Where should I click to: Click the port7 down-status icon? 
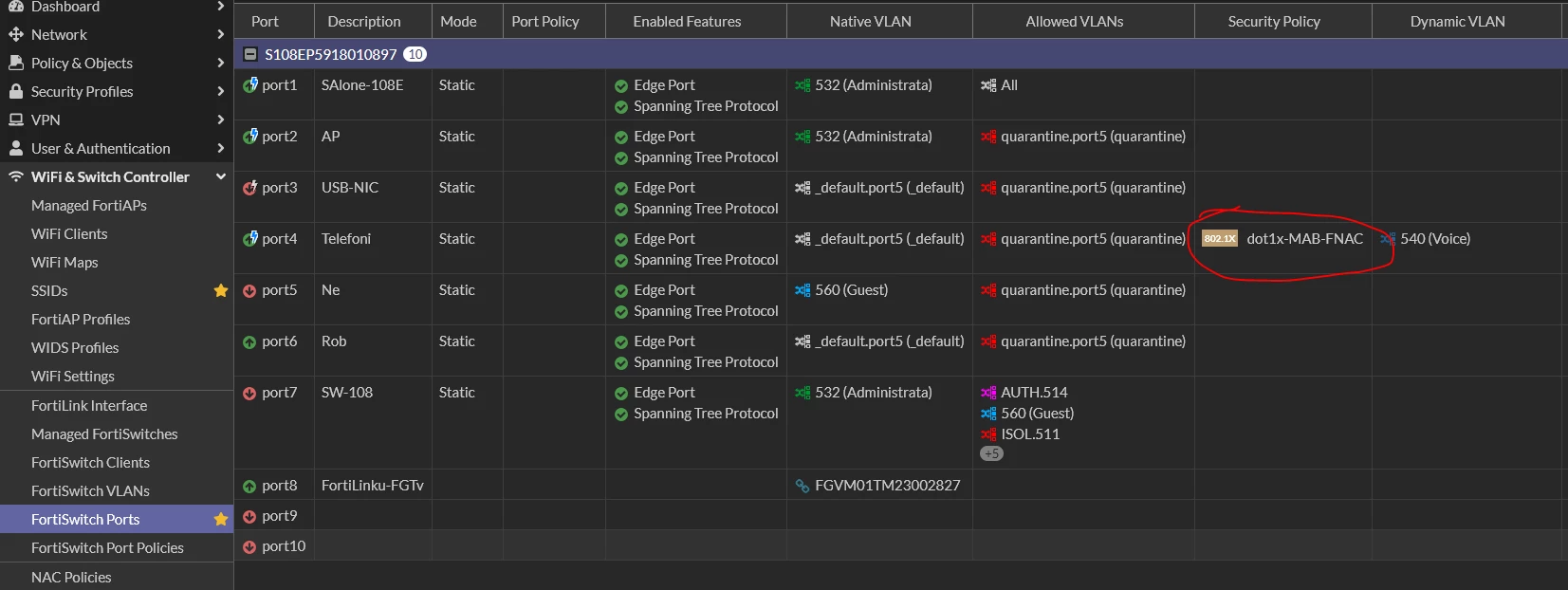[249, 394]
